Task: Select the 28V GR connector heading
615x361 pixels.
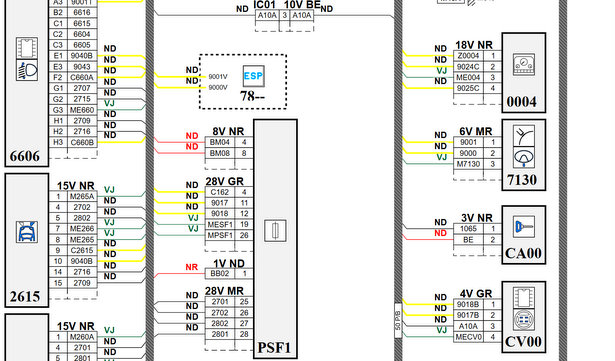Action: (224, 181)
